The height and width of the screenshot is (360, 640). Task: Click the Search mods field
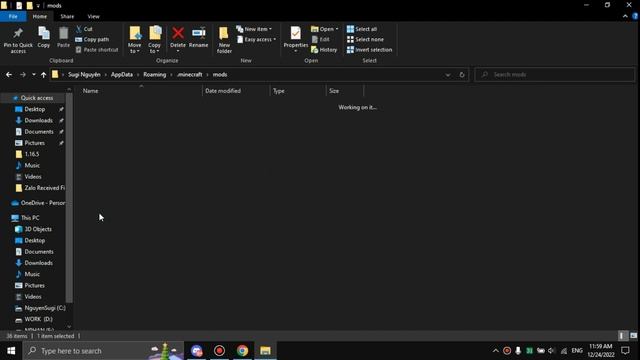[555, 75]
